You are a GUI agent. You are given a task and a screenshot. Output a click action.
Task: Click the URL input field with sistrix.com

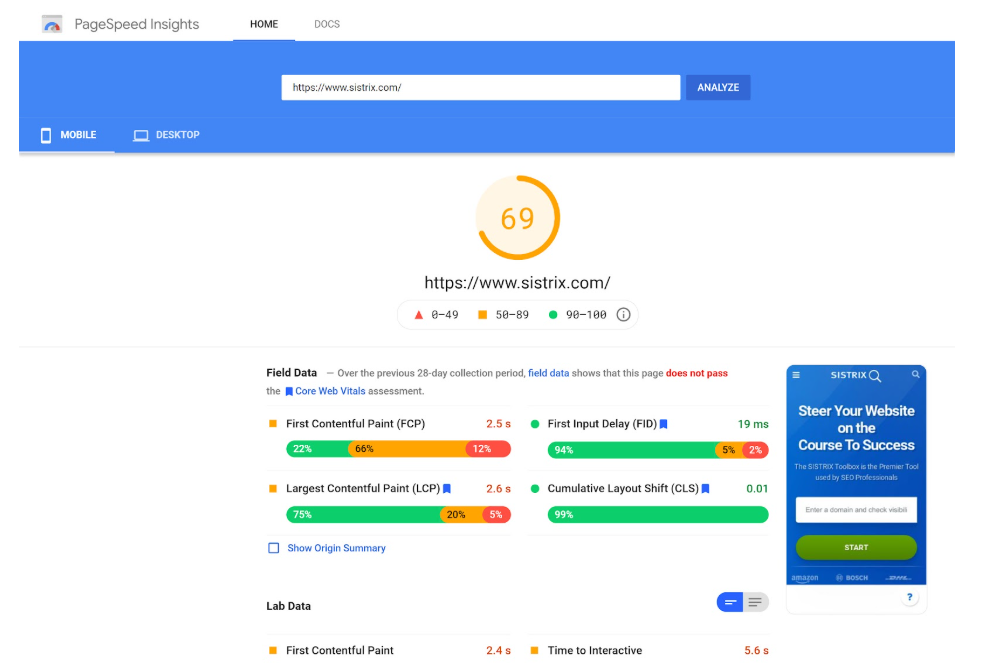[x=480, y=87]
